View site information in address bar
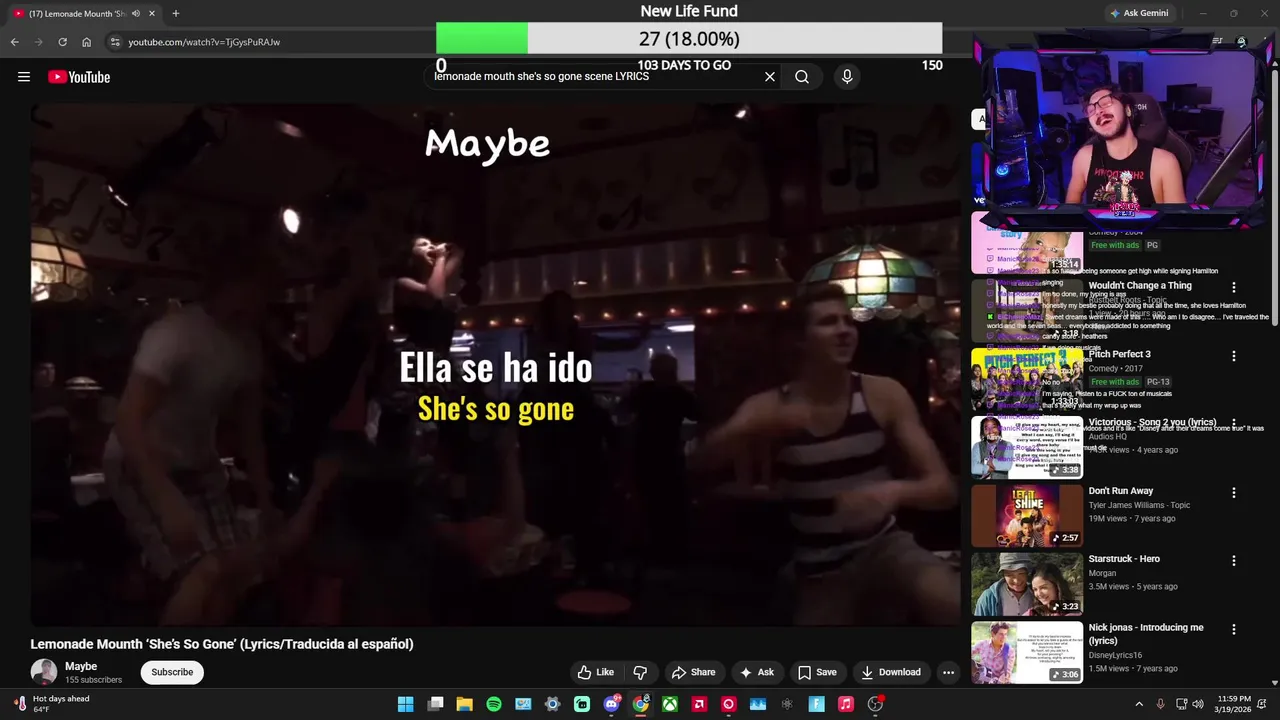The width and height of the screenshot is (1280, 720). (x=115, y=42)
